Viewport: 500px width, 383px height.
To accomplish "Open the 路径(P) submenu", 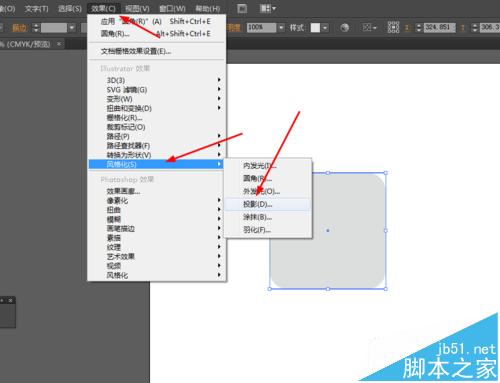I will [x=156, y=136].
